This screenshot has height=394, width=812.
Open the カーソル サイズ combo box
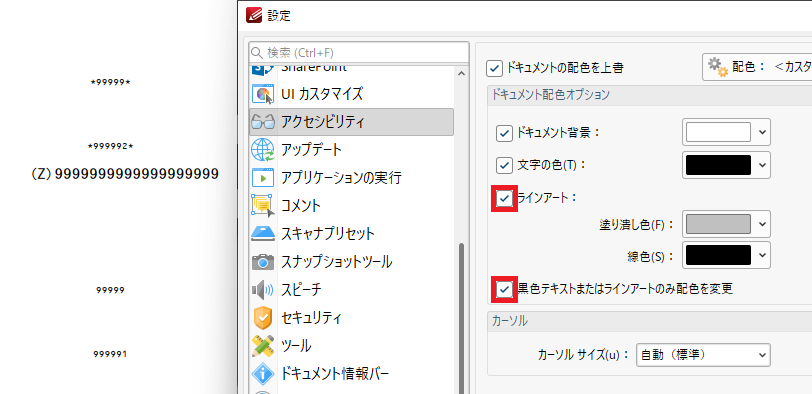pos(703,355)
